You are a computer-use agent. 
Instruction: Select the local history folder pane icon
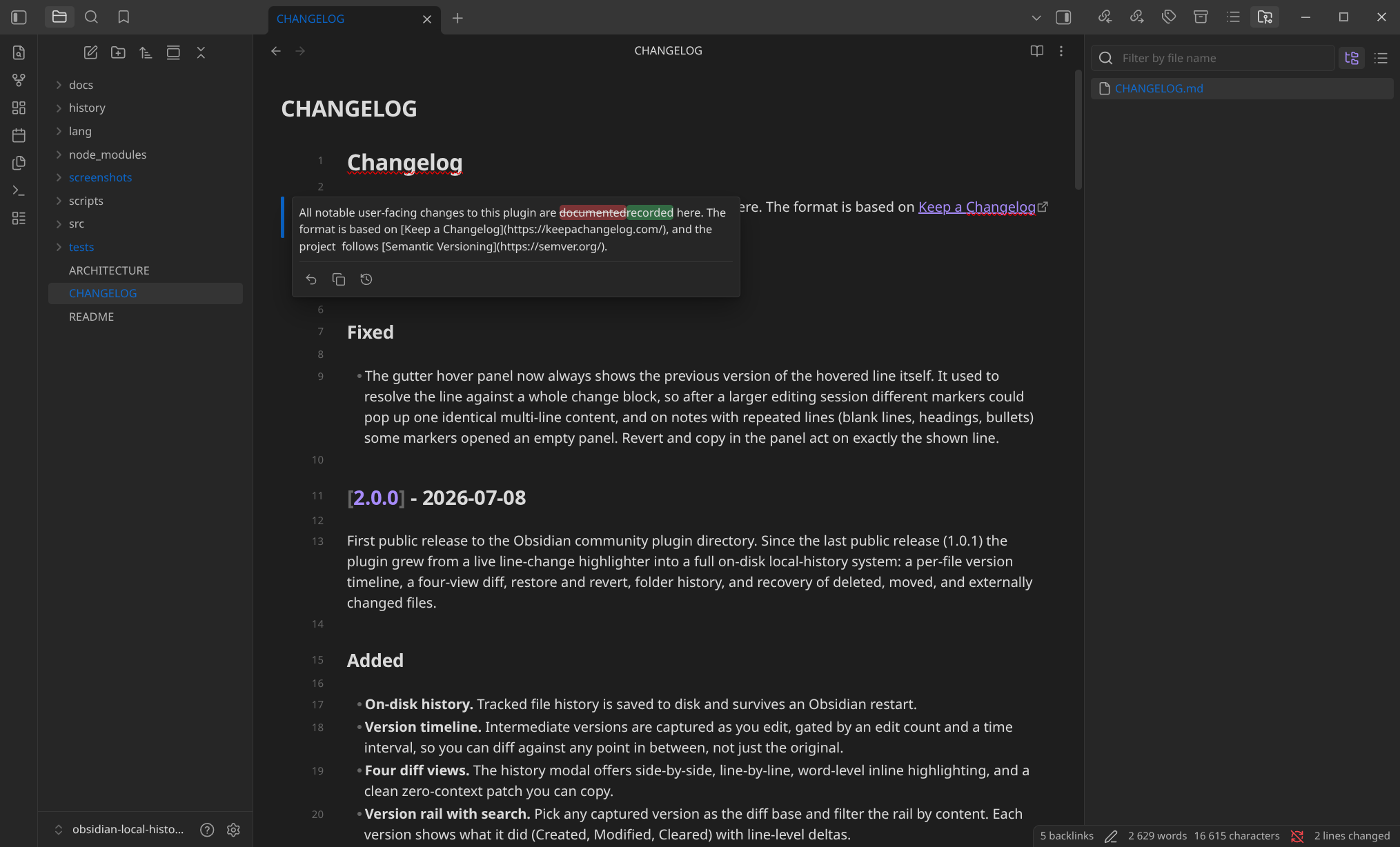tap(1265, 17)
